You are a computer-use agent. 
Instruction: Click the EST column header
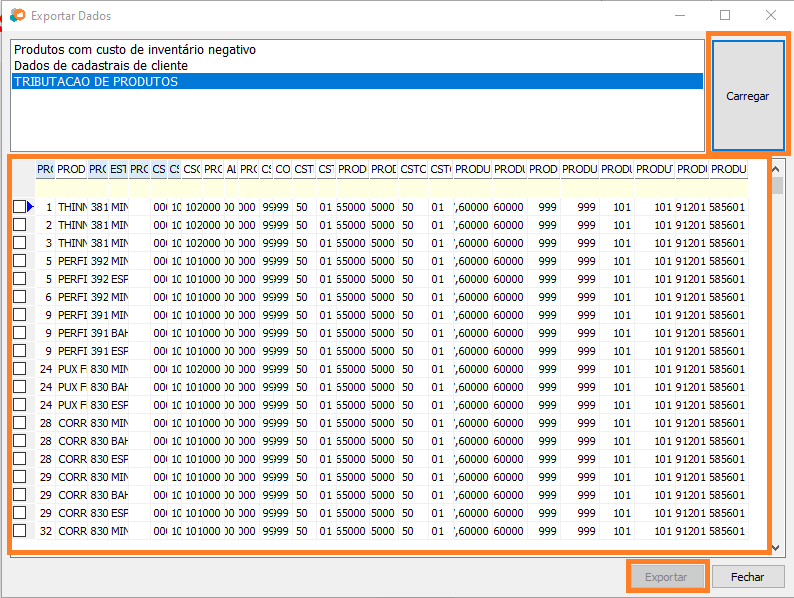point(118,170)
